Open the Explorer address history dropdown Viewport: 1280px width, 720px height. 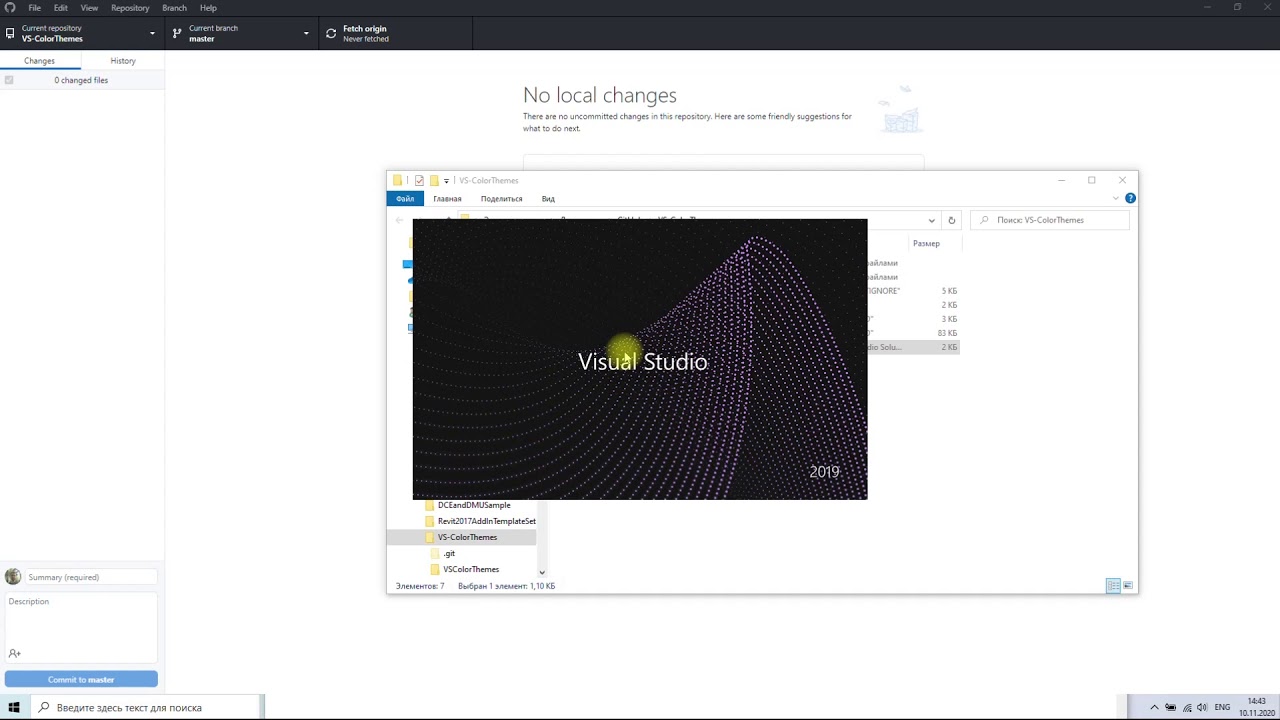932,220
